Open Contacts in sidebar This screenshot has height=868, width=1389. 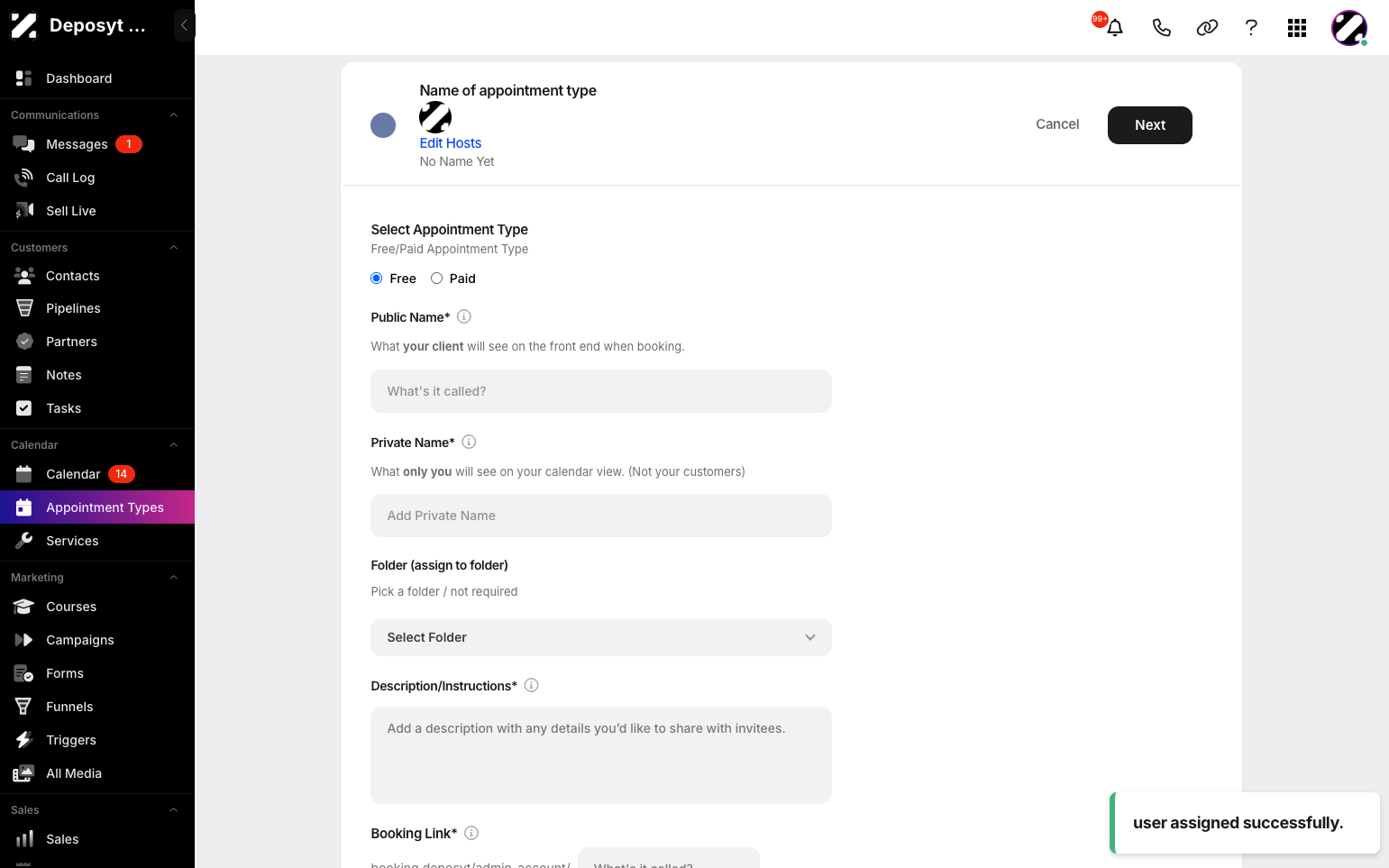point(97,276)
